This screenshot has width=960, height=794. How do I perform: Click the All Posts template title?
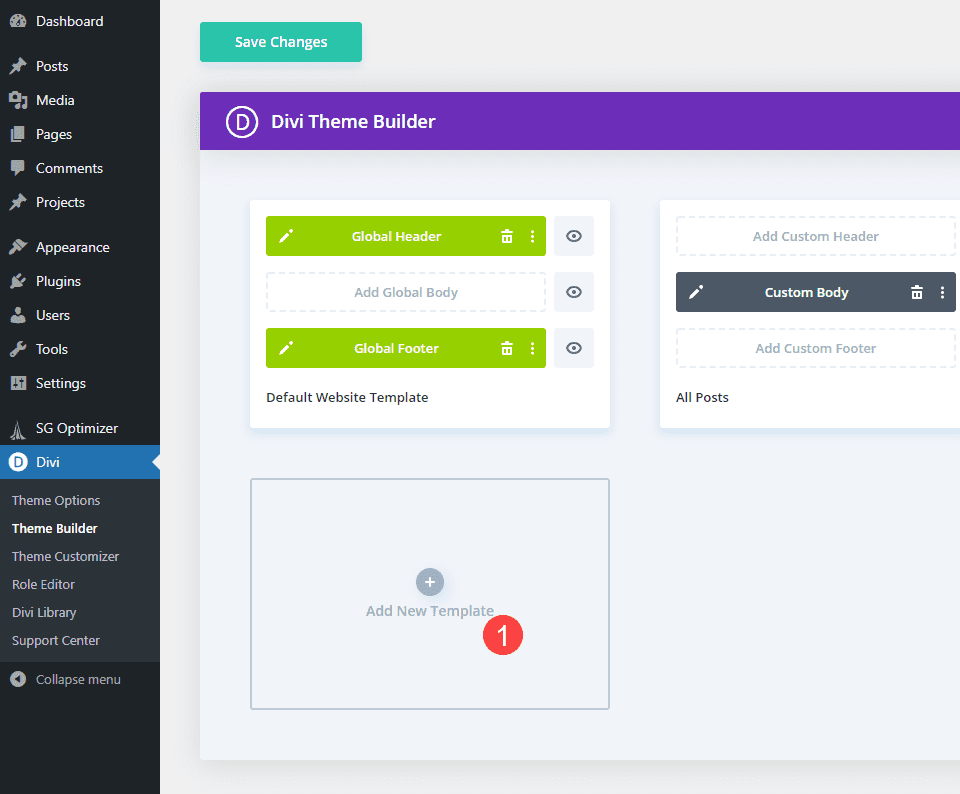click(x=702, y=397)
